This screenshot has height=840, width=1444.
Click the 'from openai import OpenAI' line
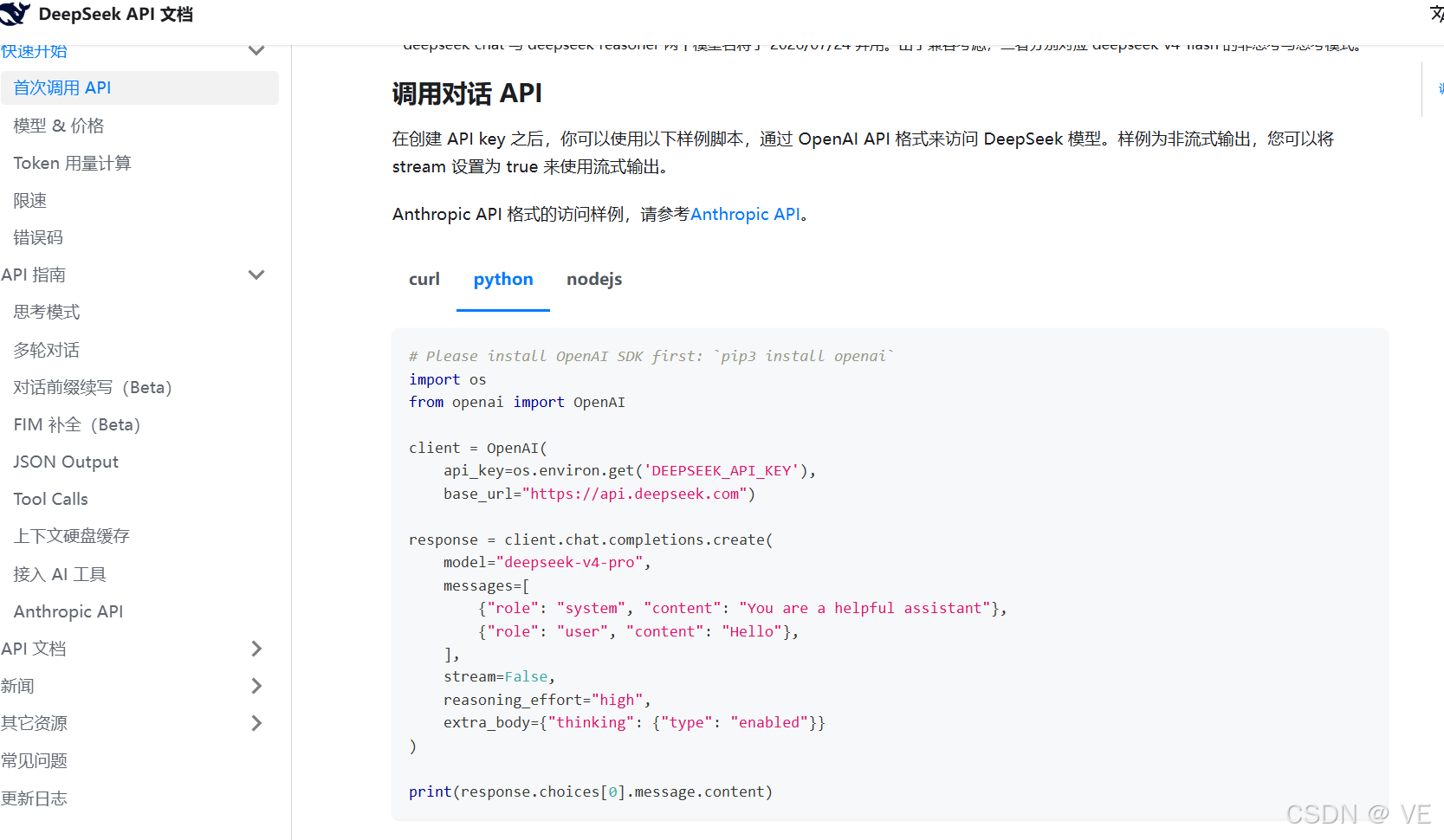(517, 402)
